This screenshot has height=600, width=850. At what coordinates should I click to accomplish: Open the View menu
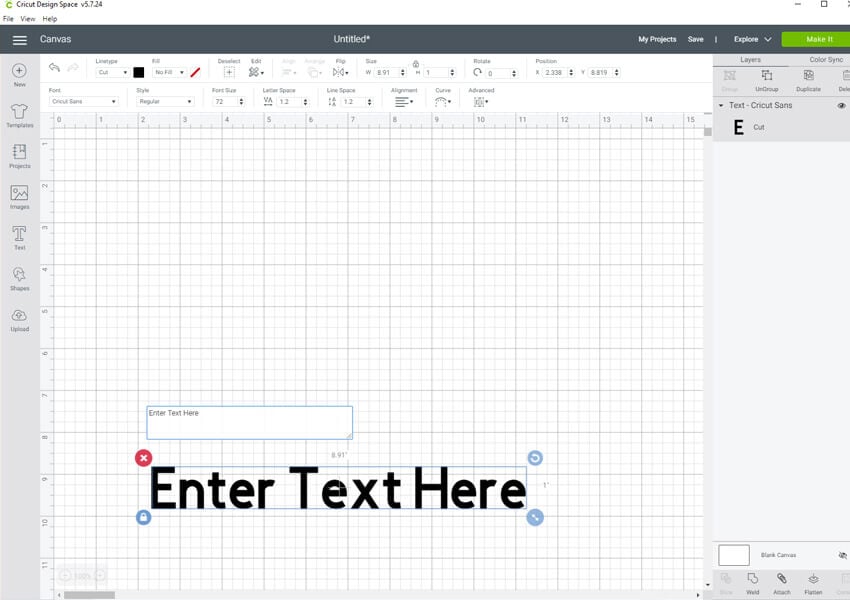28,19
